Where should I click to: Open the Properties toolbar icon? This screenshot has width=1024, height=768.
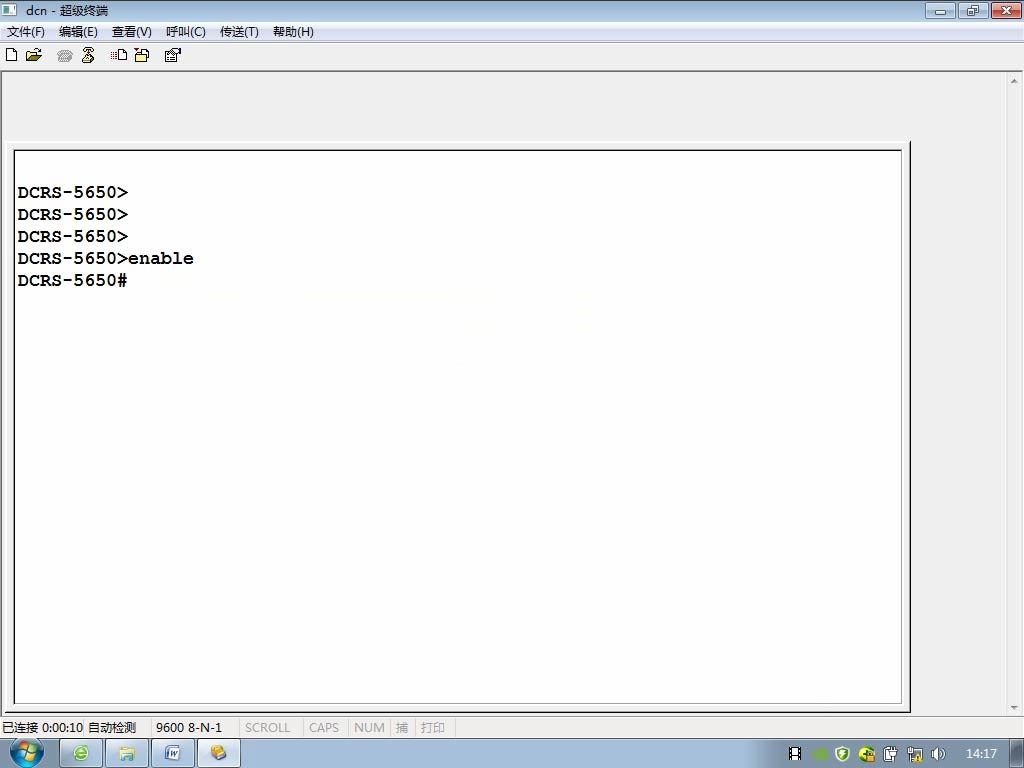click(x=172, y=55)
